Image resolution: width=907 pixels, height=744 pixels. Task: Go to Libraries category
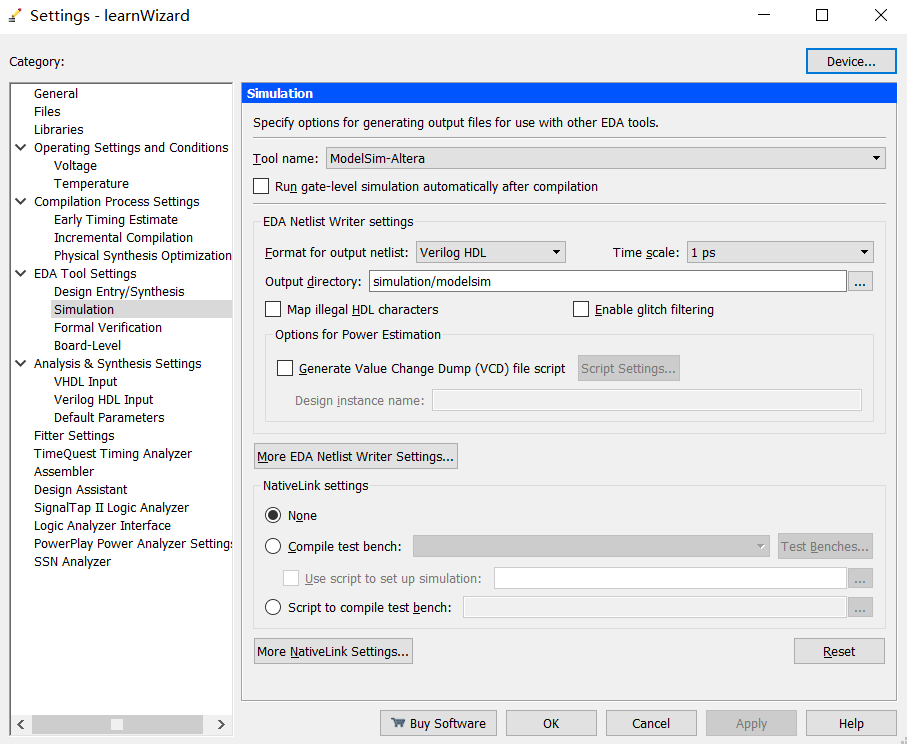[x=58, y=130]
